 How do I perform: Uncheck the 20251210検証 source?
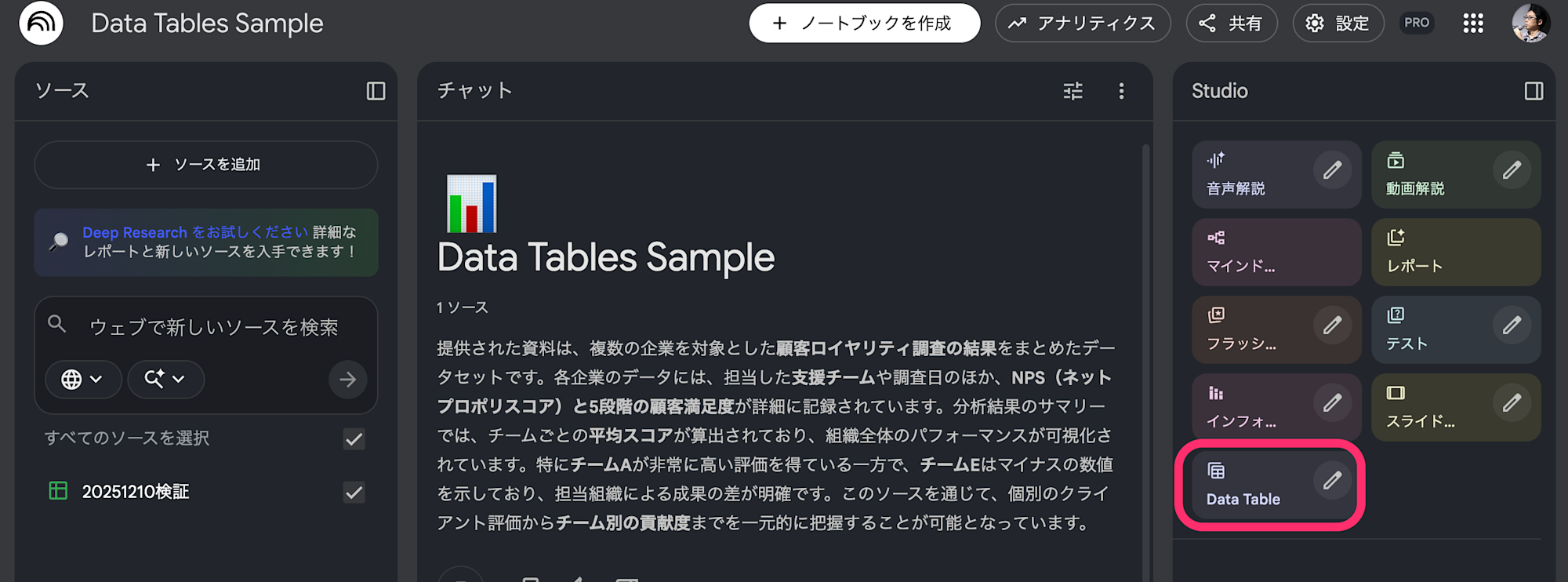(x=354, y=493)
